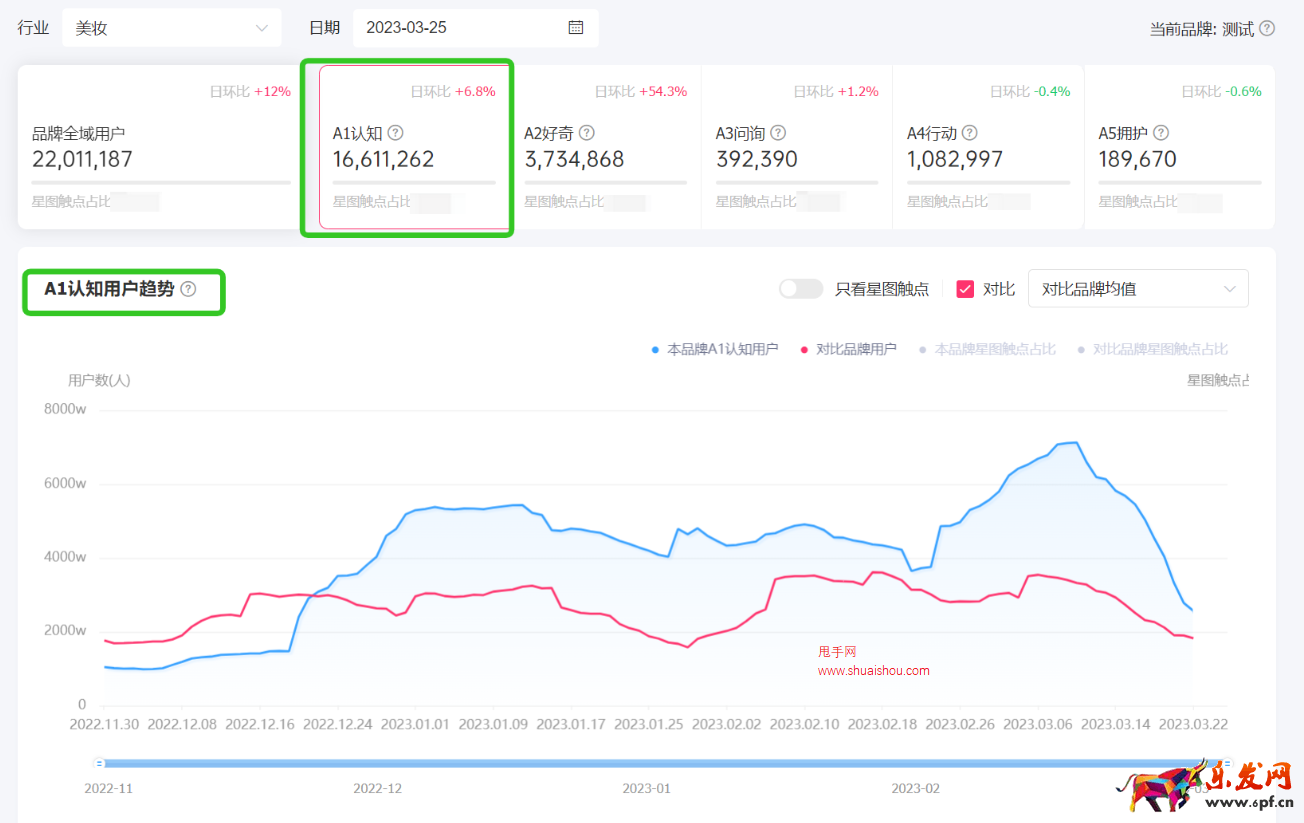Toggle 对比品牌用户 legend item

point(849,349)
